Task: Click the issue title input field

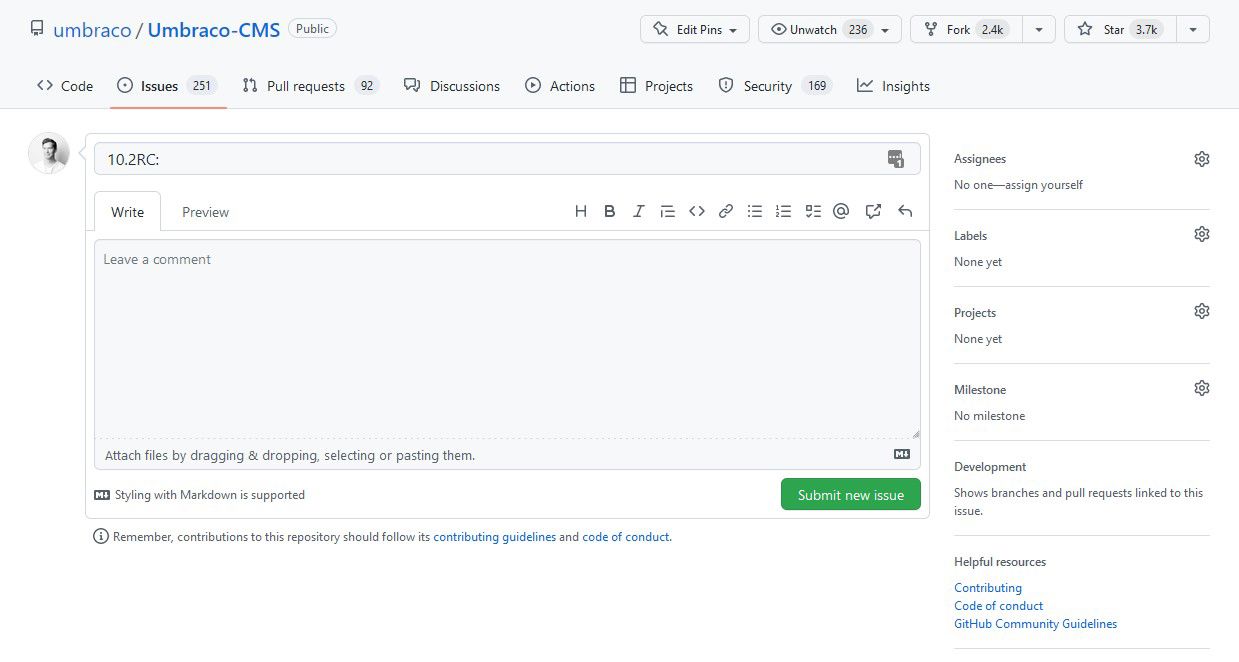Action: [x=507, y=158]
